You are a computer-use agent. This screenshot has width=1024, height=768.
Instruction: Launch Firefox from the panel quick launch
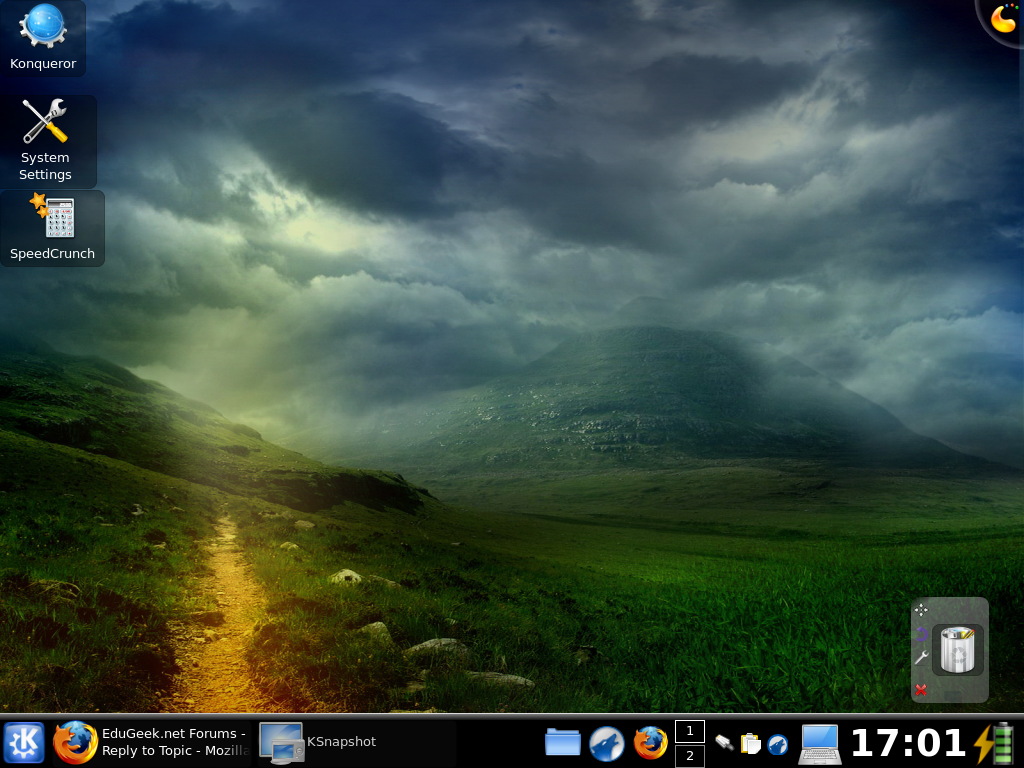coord(650,743)
